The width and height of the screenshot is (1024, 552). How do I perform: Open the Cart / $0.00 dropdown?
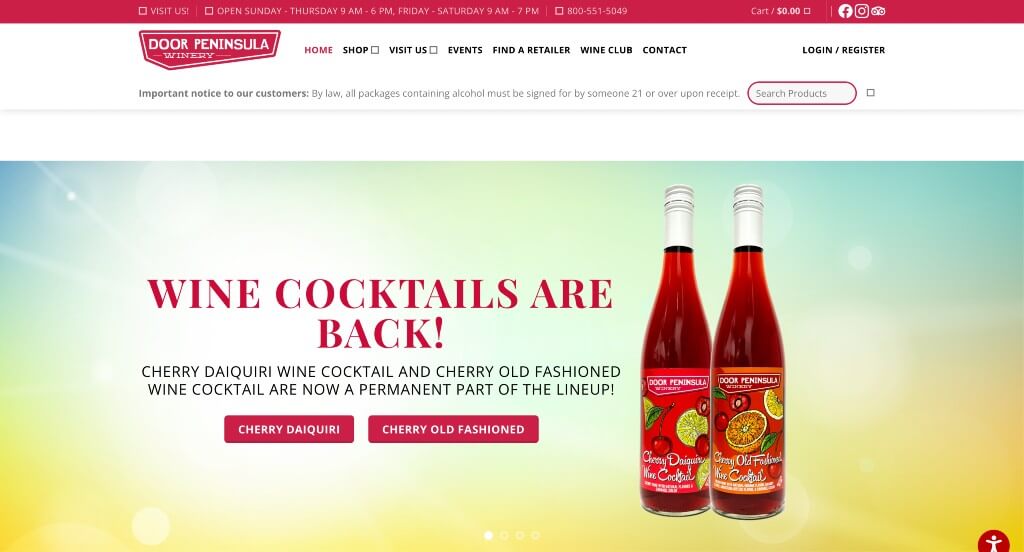[x=780, y=11]
